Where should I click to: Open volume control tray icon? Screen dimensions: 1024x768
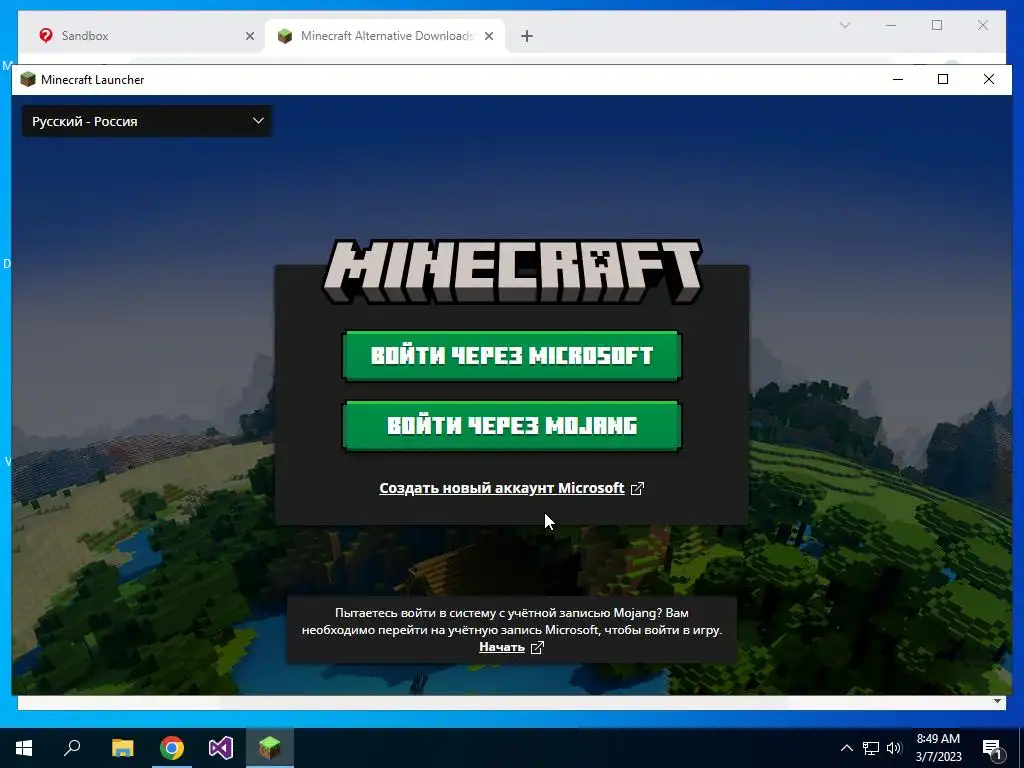pyautogui.click(x=894, y=748)
